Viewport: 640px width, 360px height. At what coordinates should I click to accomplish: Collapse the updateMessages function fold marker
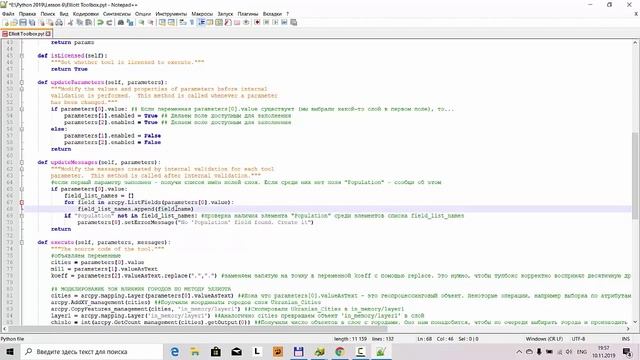click(x=22, y=162)
